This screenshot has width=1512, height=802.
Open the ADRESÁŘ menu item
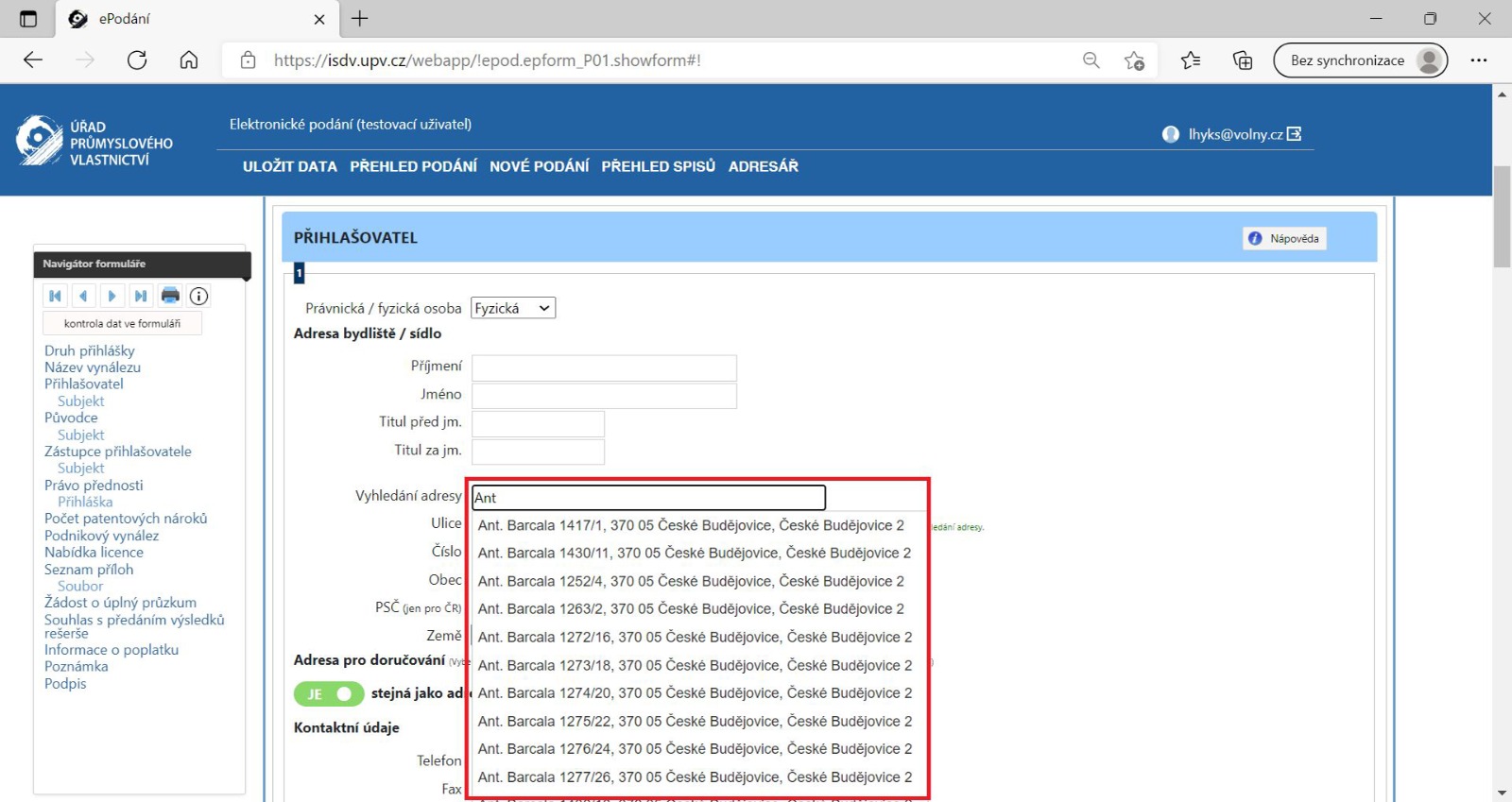[763, 166]
